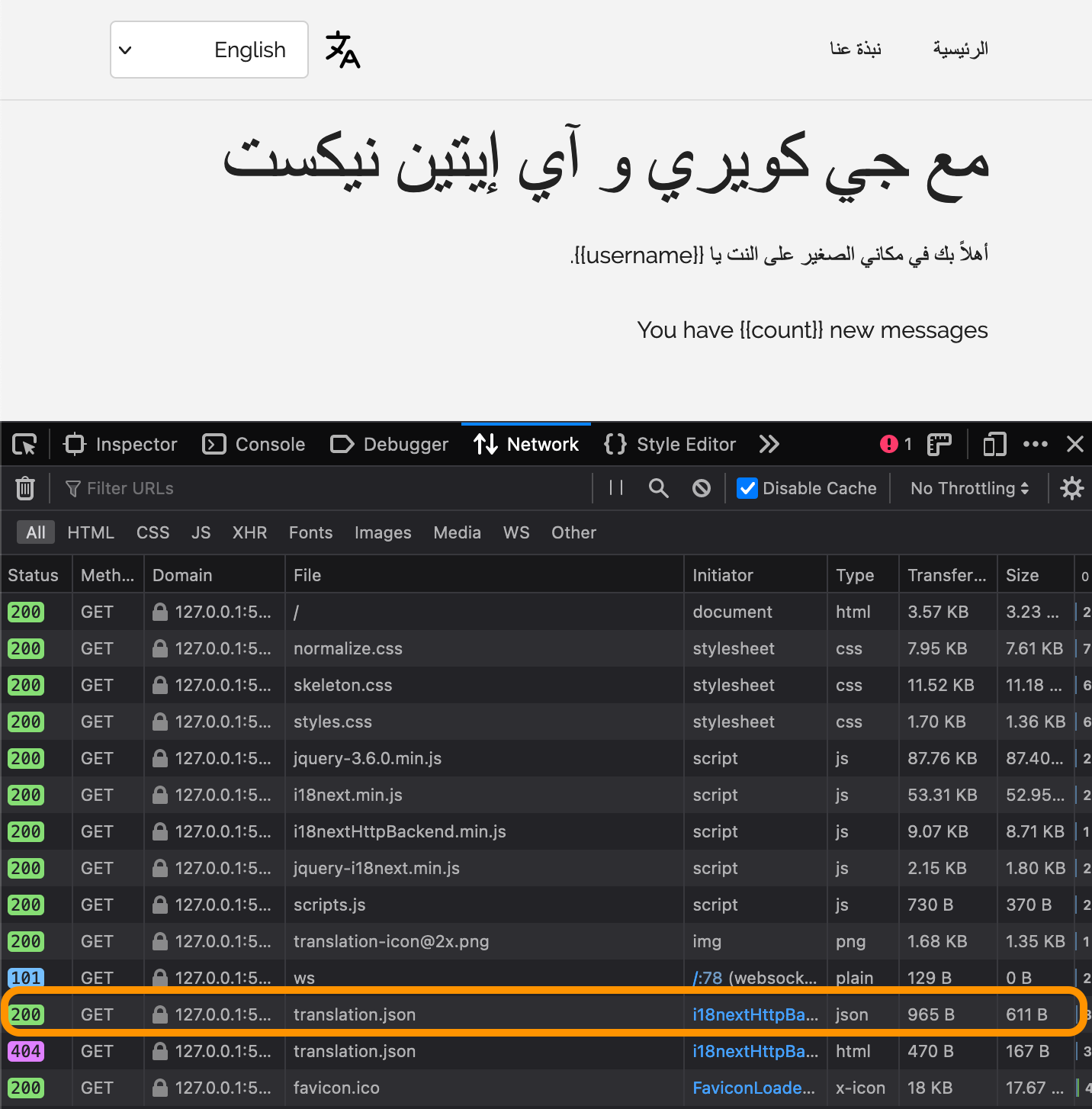Click the الرئيسية navigation link
1092x1109 pixels.
(960, 49)
